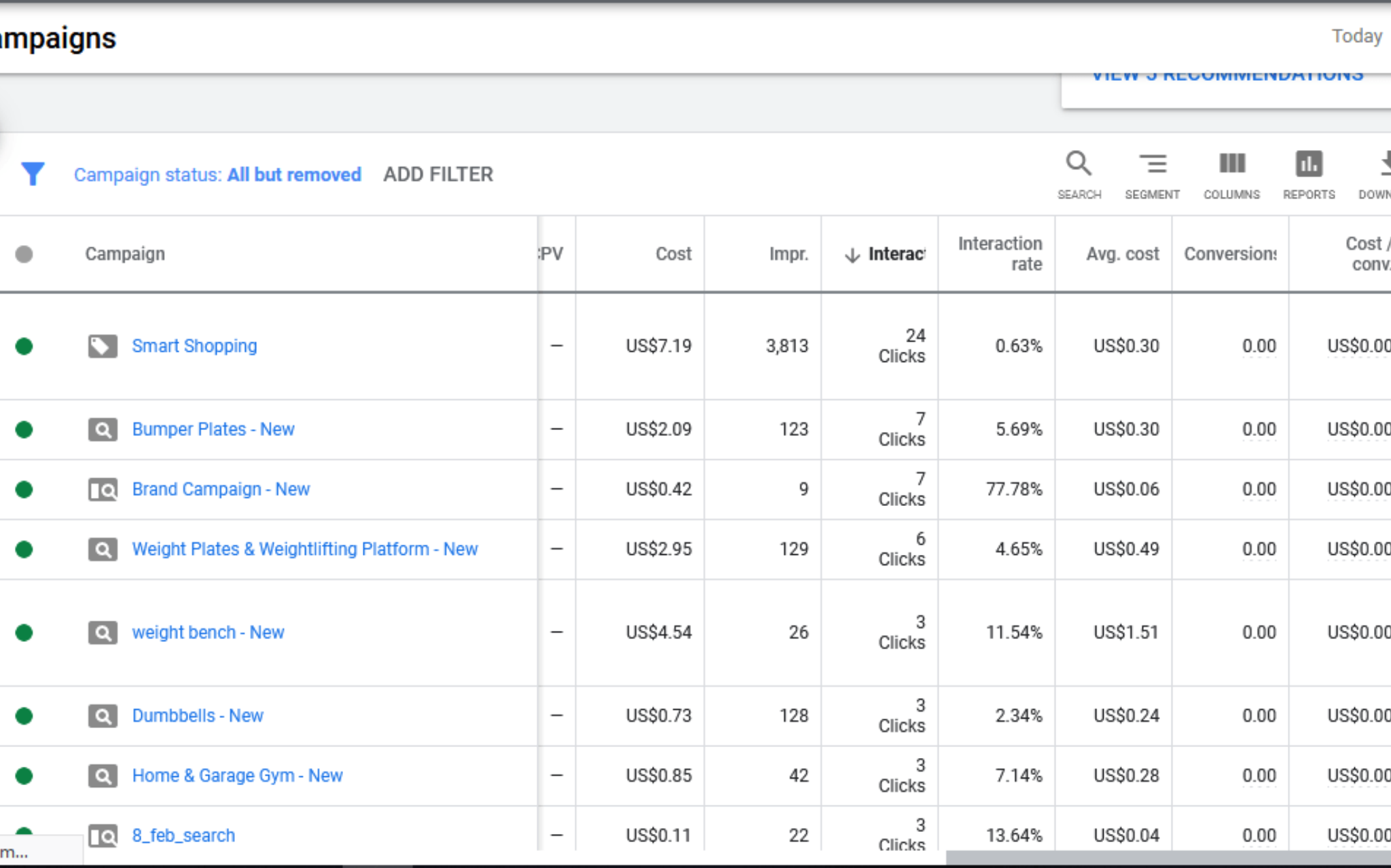The image size is (1391, 868).
Task: Click the blue filter funnel icon
Action: (x=32, y=174)
